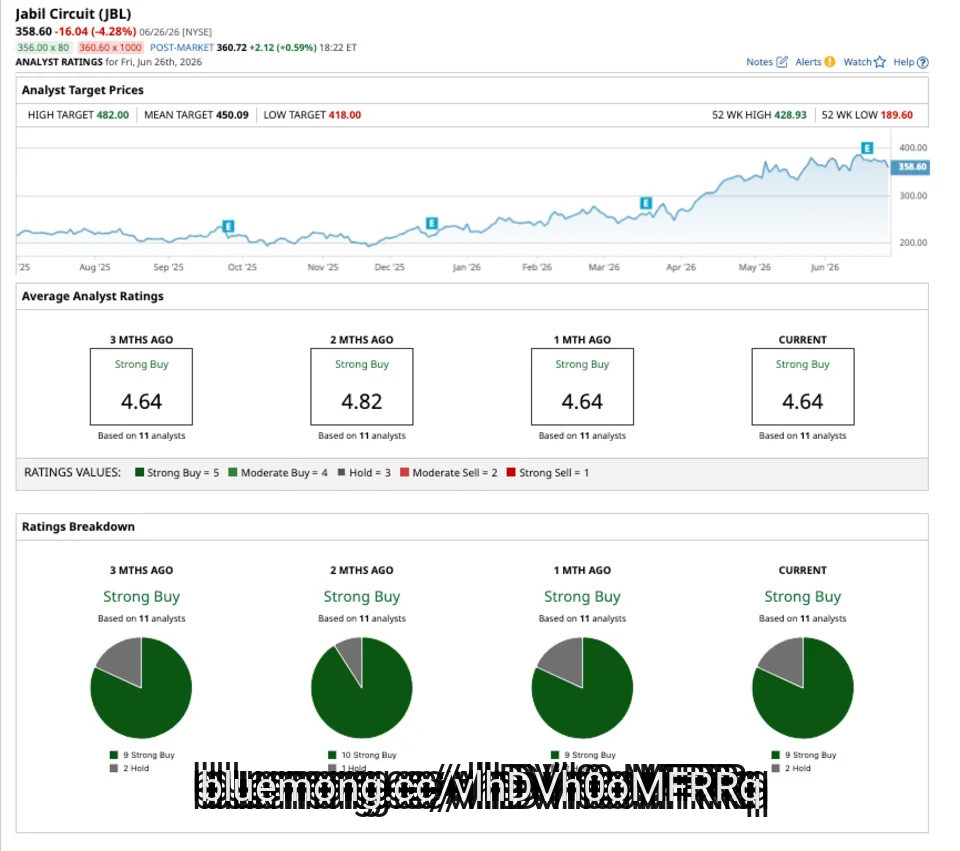
Task: Click the 1 MTH AGO 4.64 rating box
Action: pos(582,387)
